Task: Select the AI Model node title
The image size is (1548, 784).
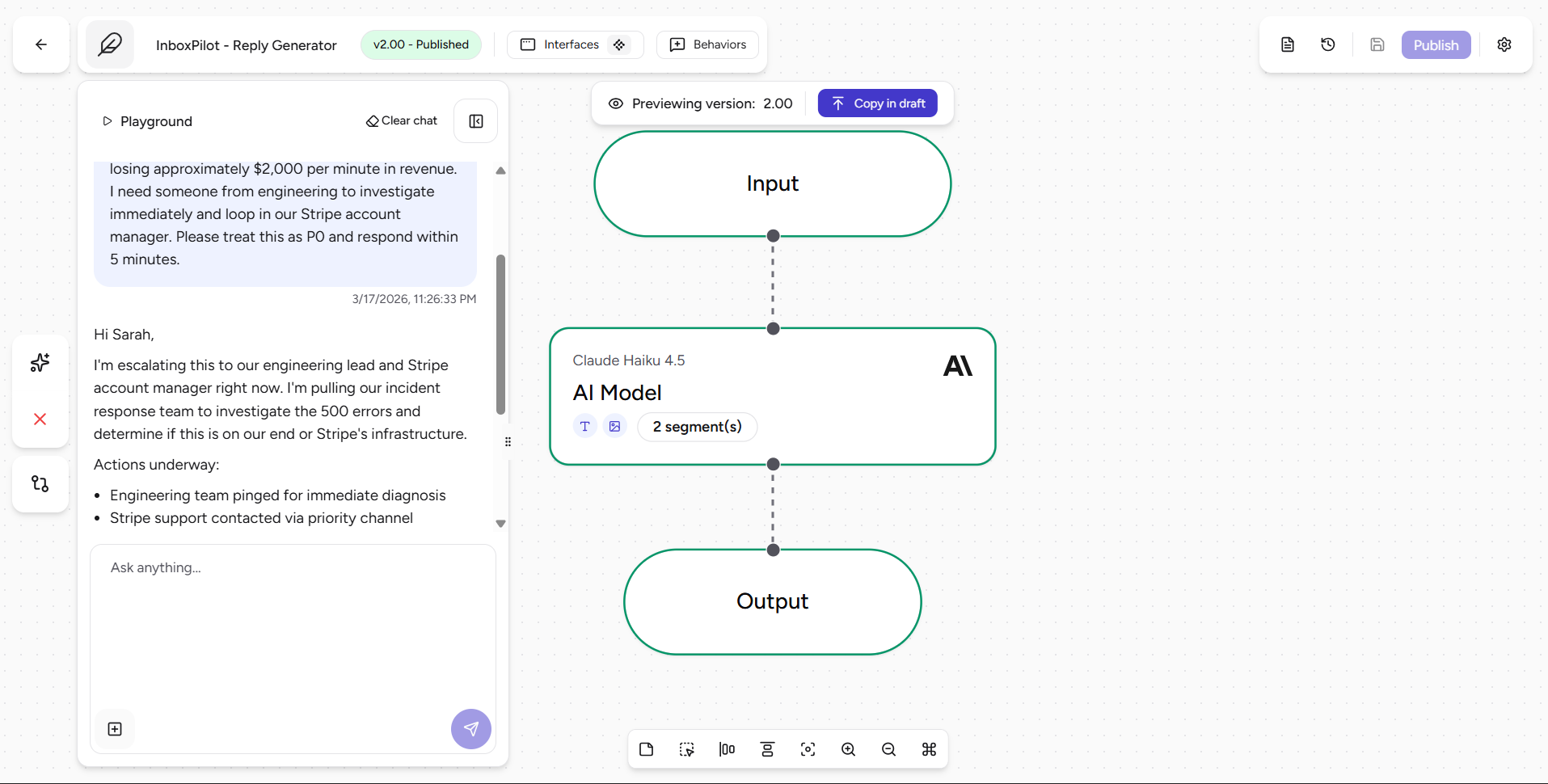Action: tap(618, 393)
